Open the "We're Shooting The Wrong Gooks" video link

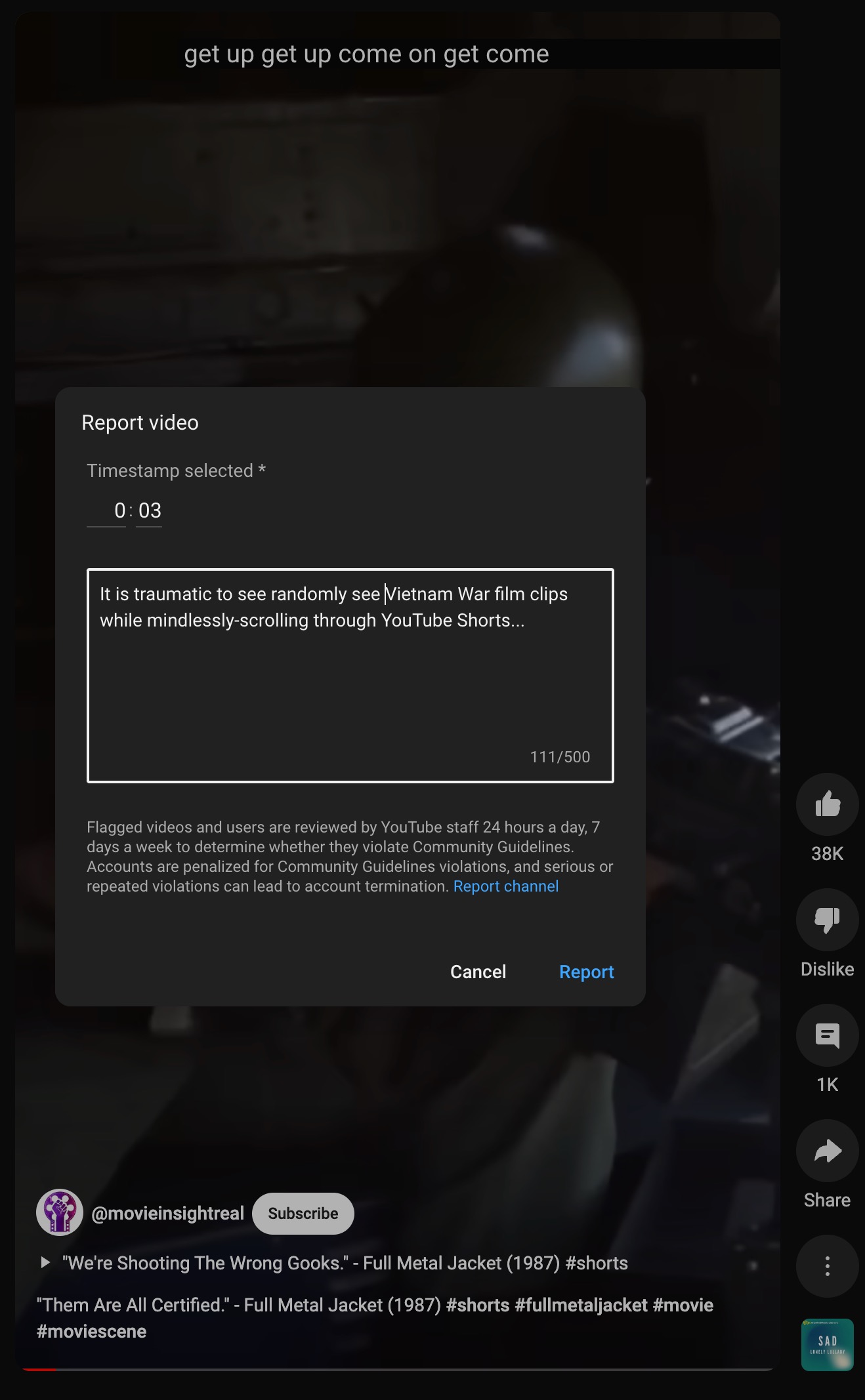click(x=345, y=1263)
